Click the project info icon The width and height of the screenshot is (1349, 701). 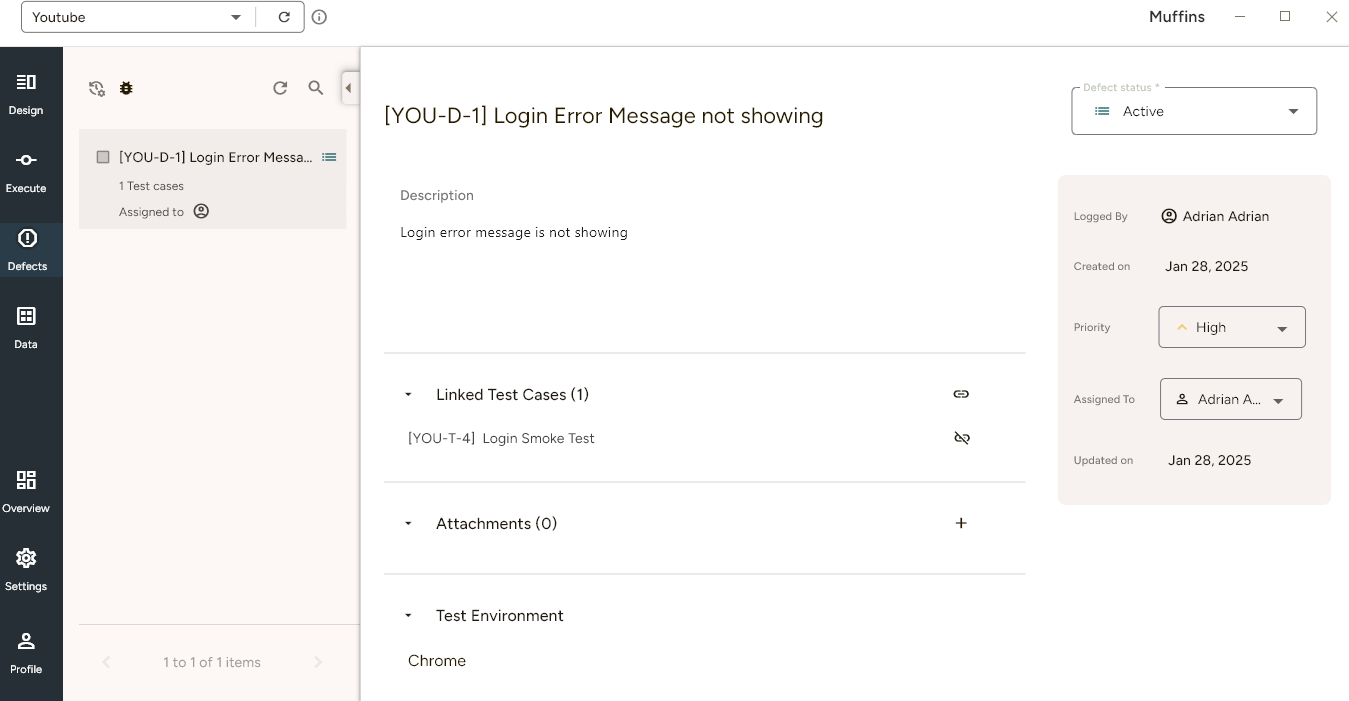tap(319, 17)
